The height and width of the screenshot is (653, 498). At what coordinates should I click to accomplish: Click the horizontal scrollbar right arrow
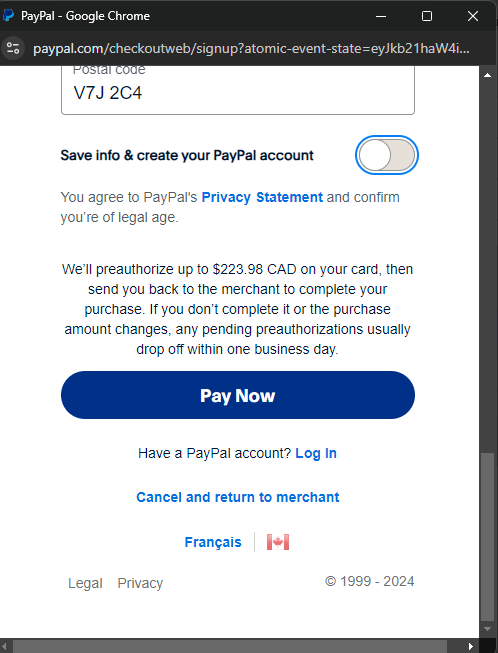[471, 646]
